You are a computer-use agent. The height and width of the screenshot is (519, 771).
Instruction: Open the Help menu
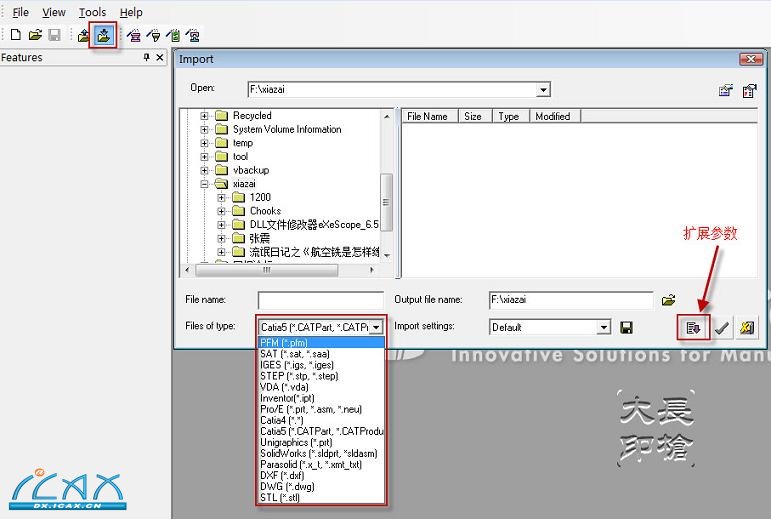point(131,12)
